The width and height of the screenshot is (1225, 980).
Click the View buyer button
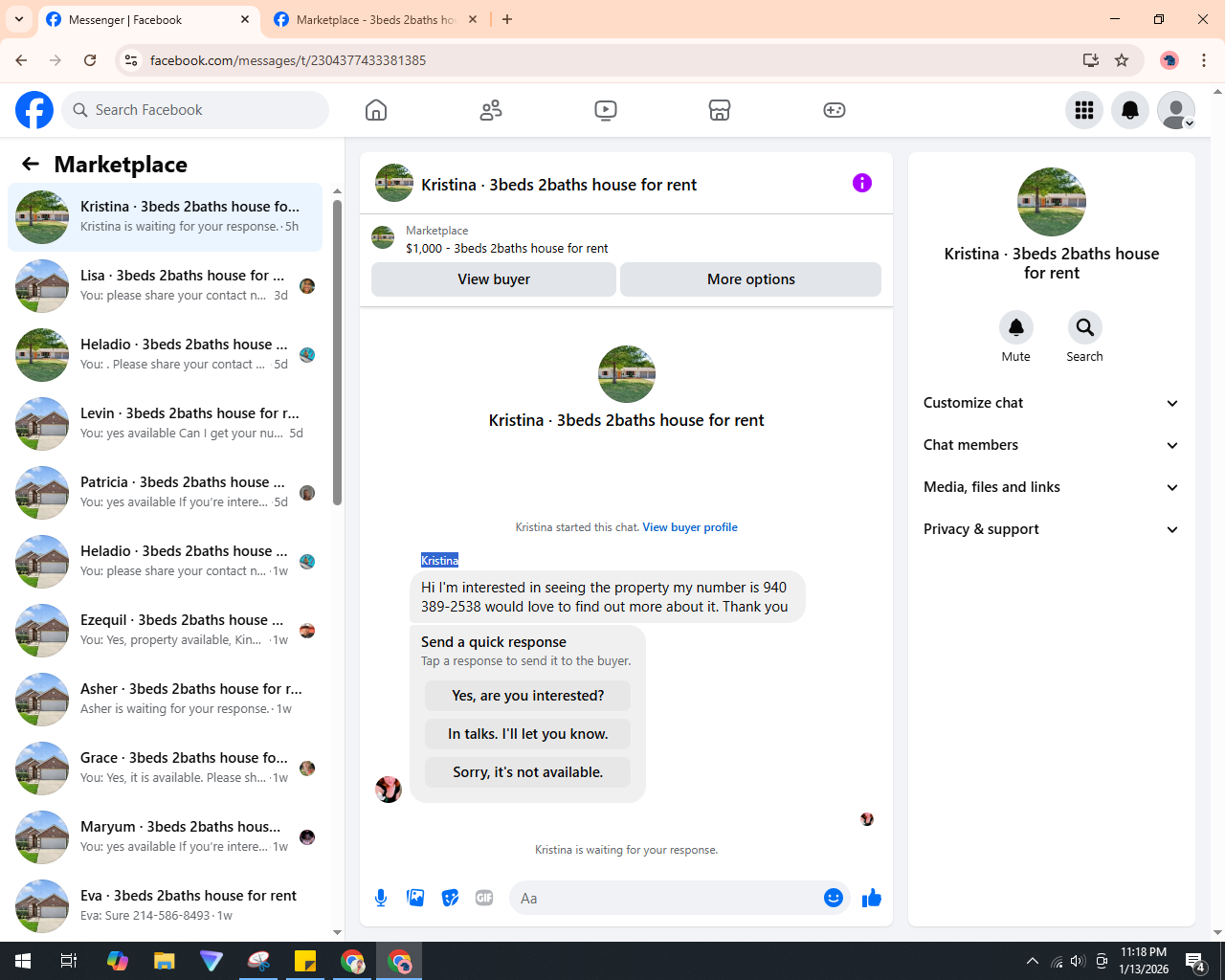(494, 279)
